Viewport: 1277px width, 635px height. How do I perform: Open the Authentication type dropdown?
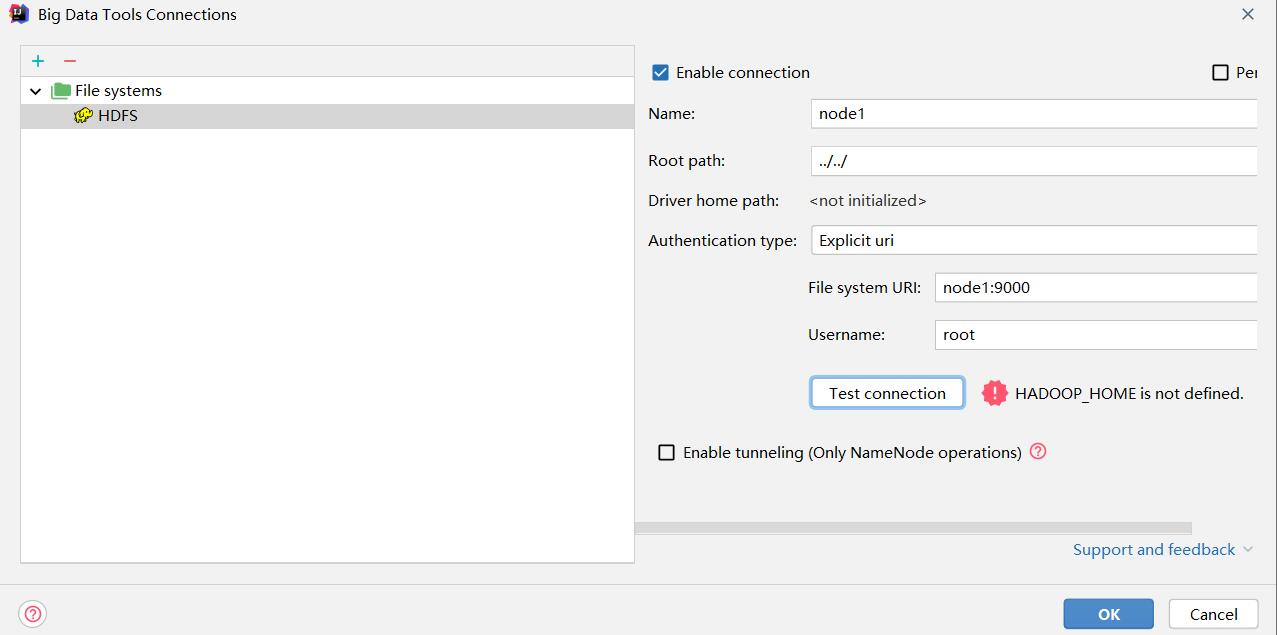(x=1033, y=240)
